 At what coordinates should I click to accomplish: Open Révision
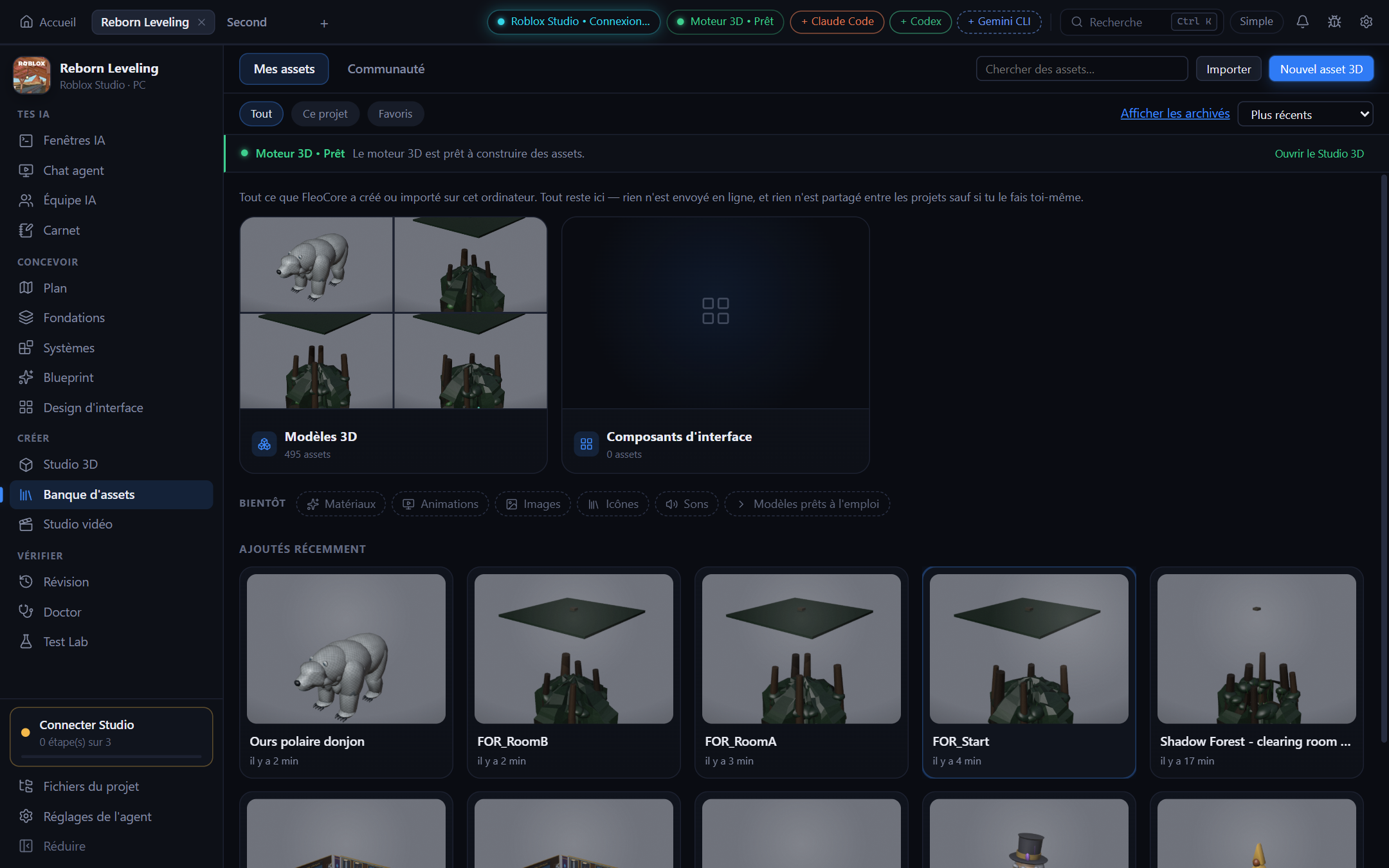[111, 582]
